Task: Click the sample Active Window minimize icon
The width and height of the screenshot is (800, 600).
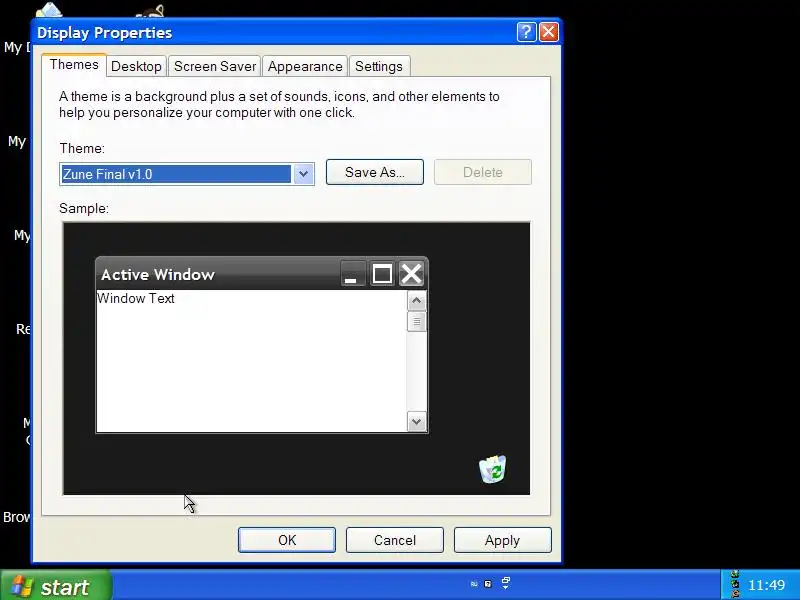Action: [353, 273]
